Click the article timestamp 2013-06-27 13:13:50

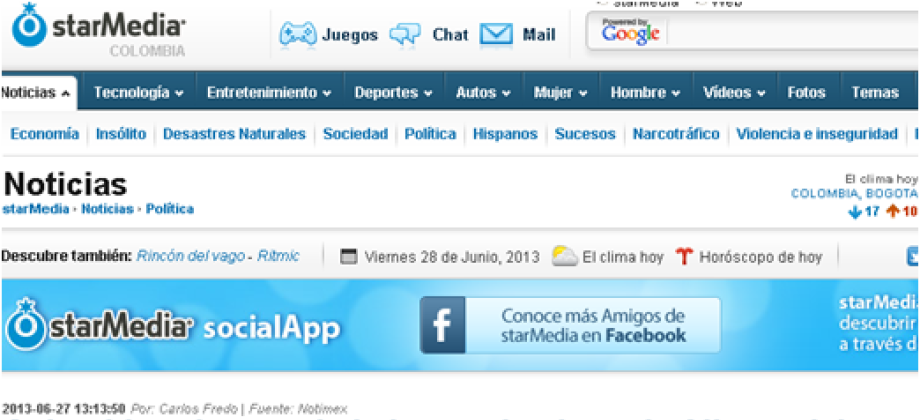point(64,408)
